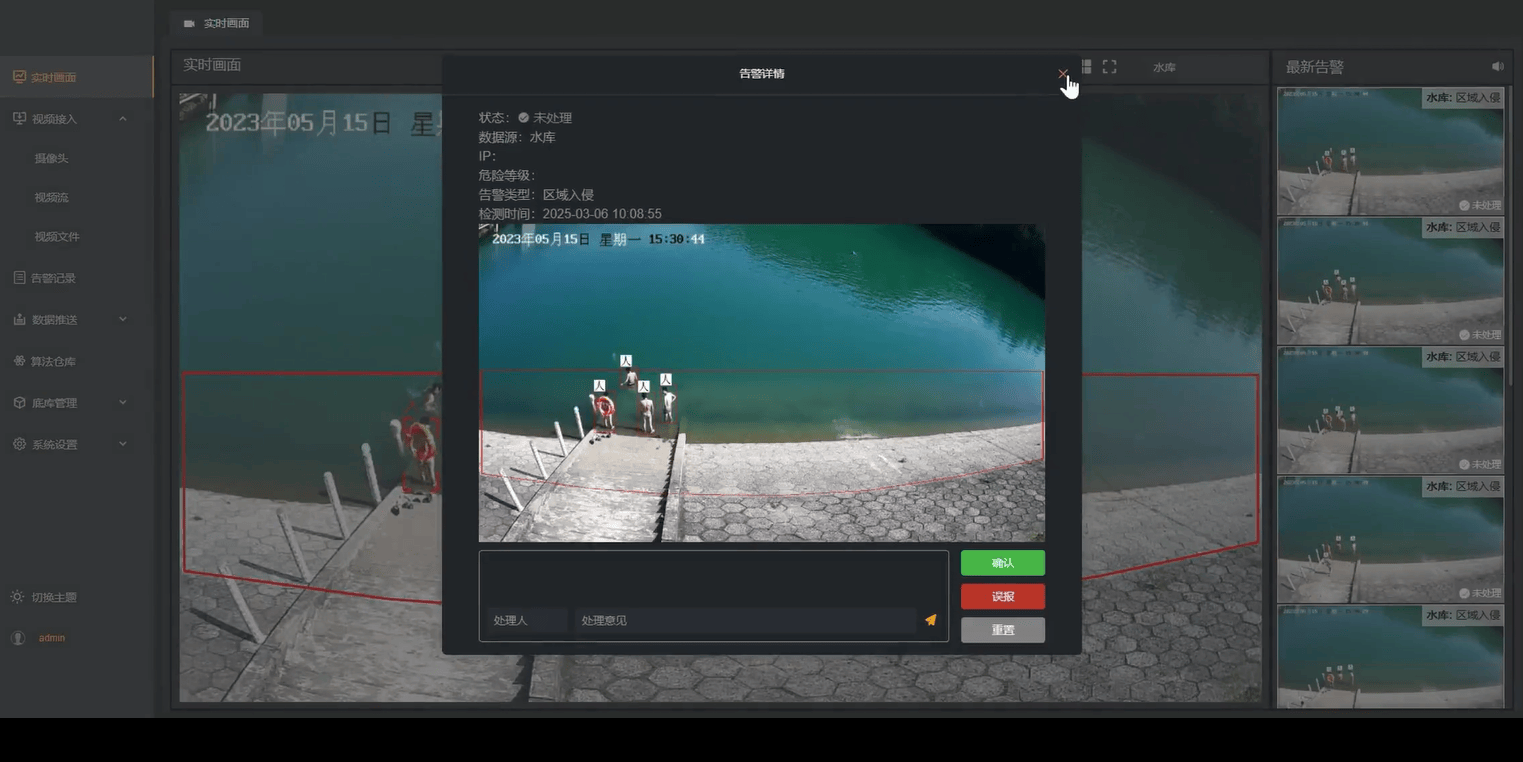Viewport: 1523px width, 762px height.
Task: Collapse the 视频接入 section
Action: [124, 118]
